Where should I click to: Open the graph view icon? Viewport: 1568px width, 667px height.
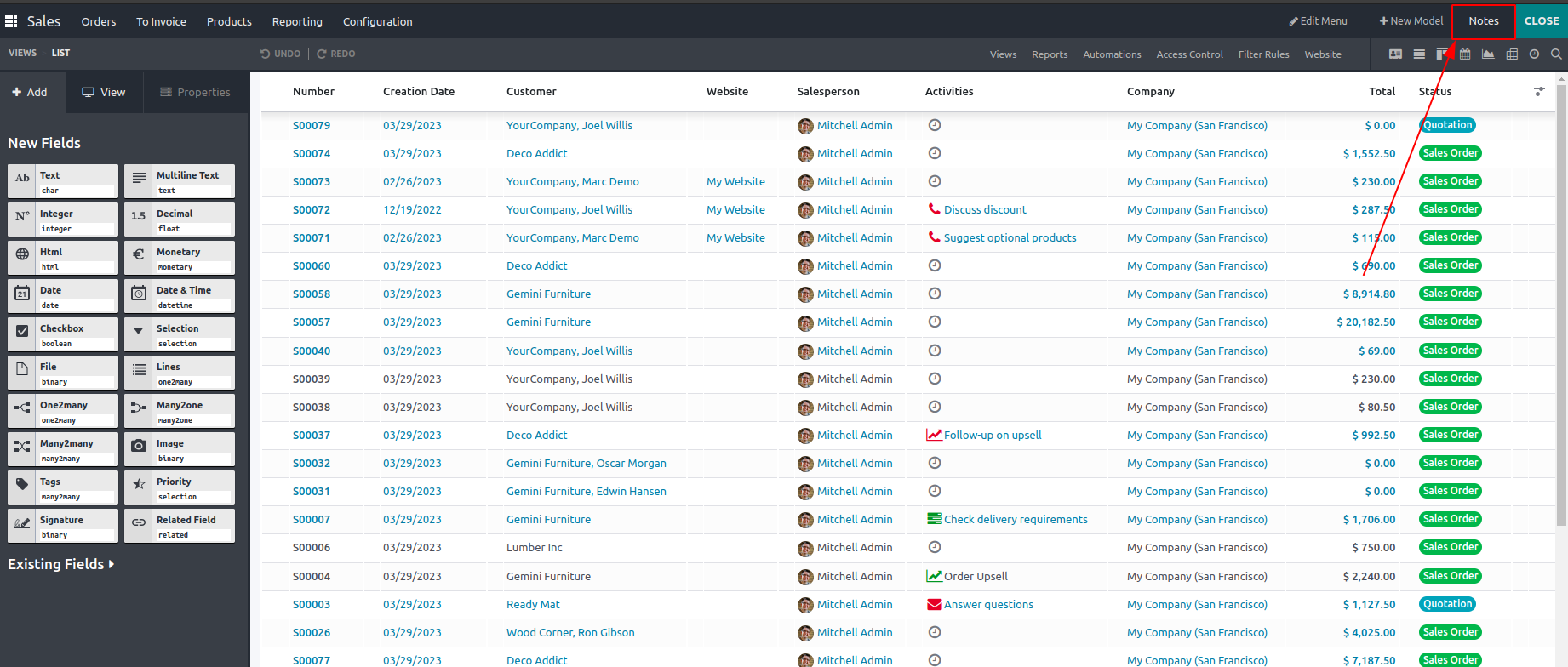[1488, 54]
